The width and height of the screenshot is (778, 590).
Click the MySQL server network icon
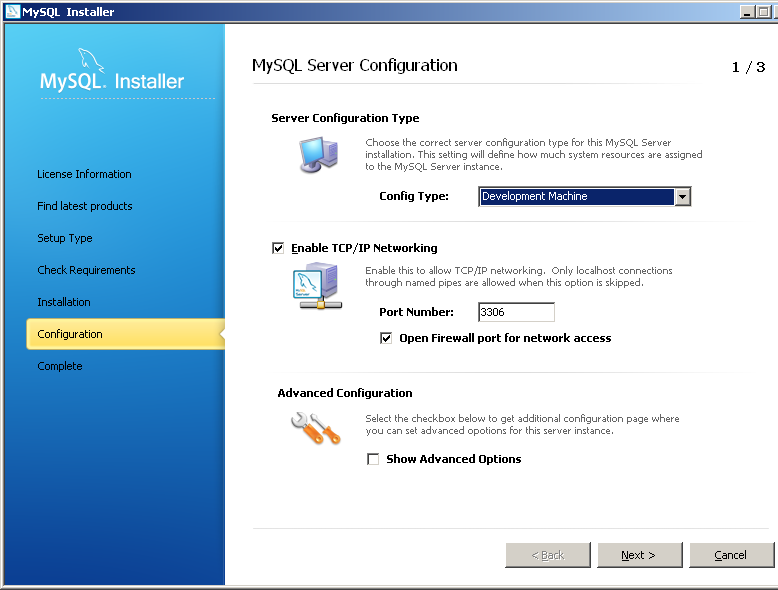[318, 287]
